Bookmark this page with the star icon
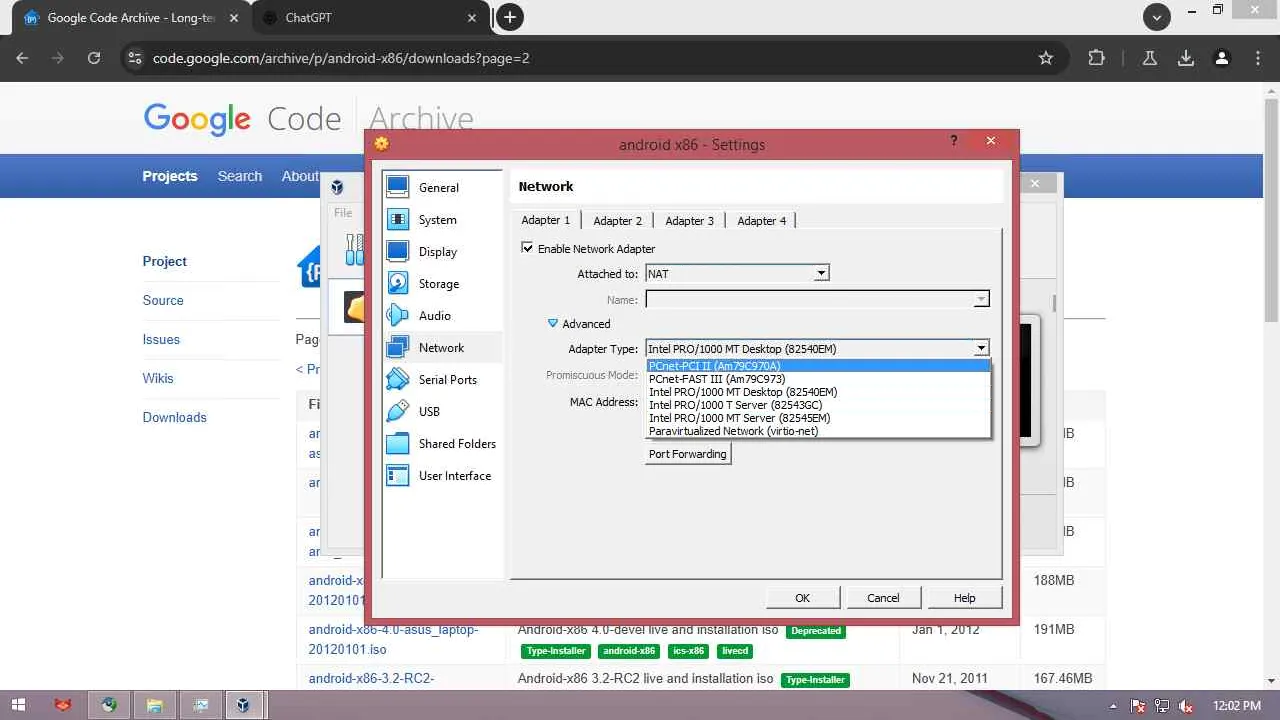1280x720 pixels. click(1046, 58)
